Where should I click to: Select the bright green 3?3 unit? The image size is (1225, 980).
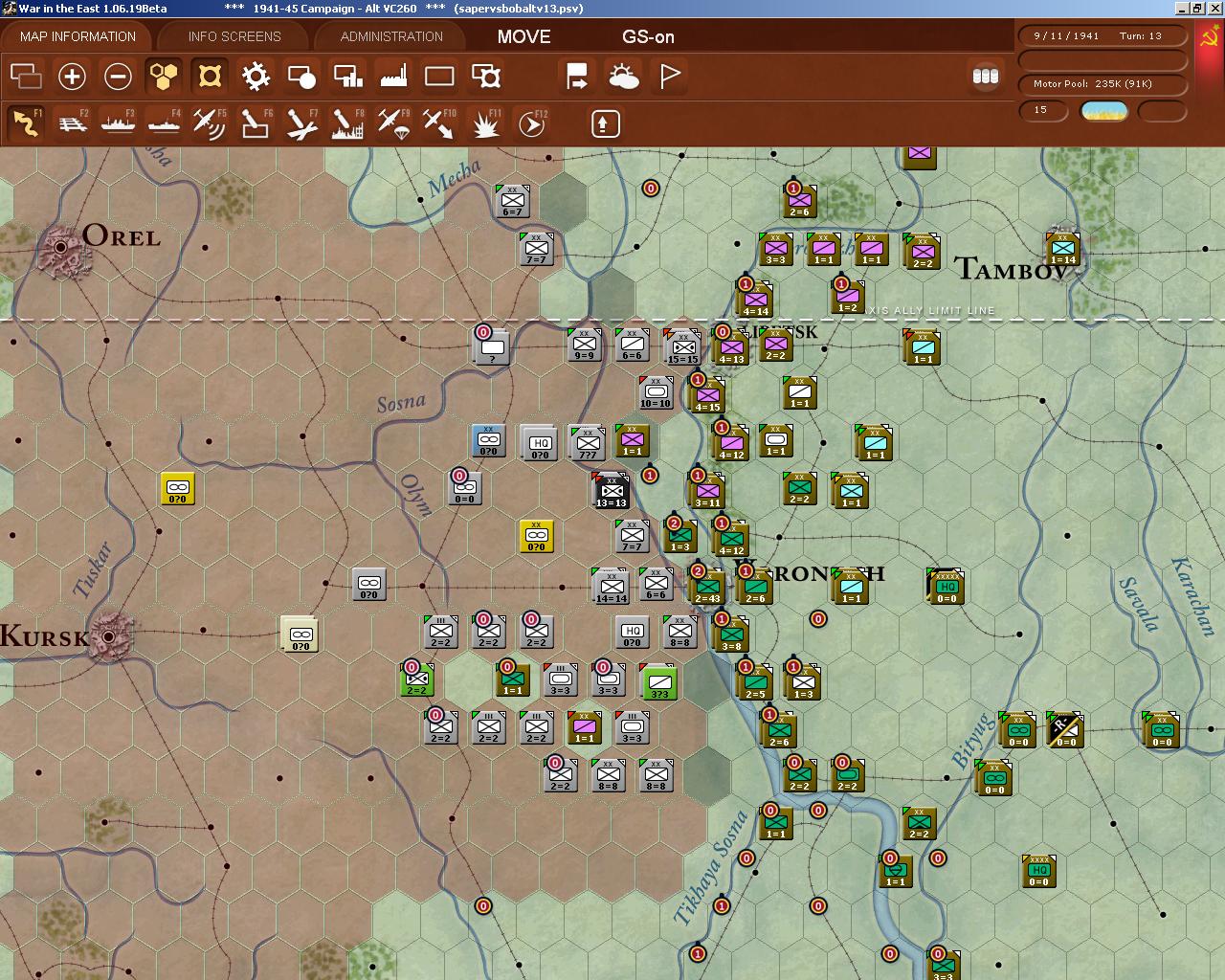click(658, 681)
